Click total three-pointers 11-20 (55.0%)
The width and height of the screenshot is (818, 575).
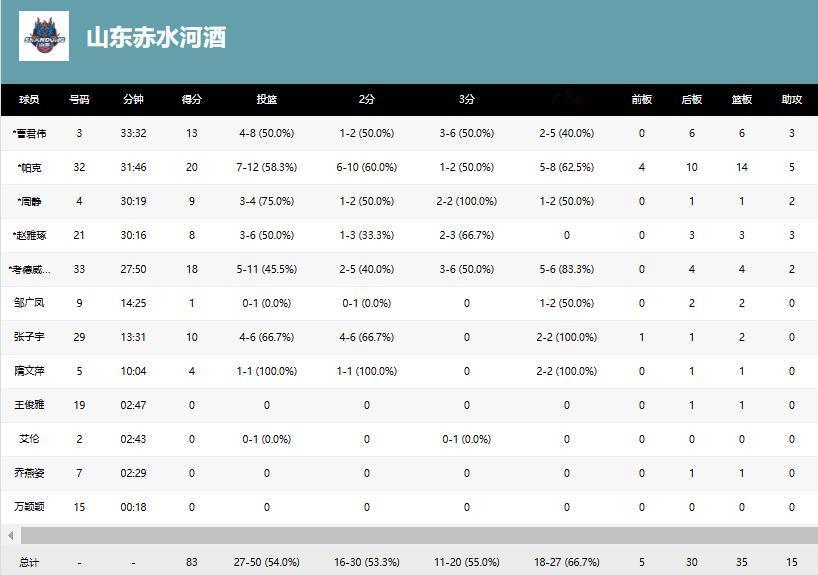(x=467, y=562)
